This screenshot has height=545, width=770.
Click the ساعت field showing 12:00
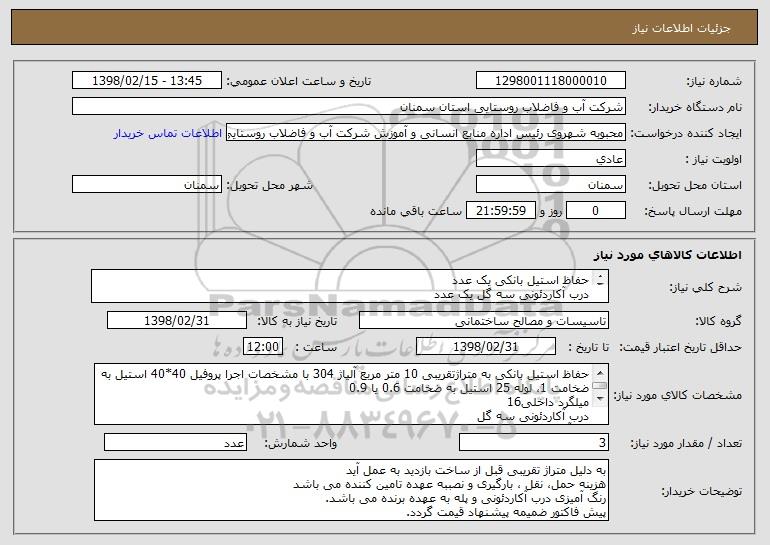coord(263,347)
